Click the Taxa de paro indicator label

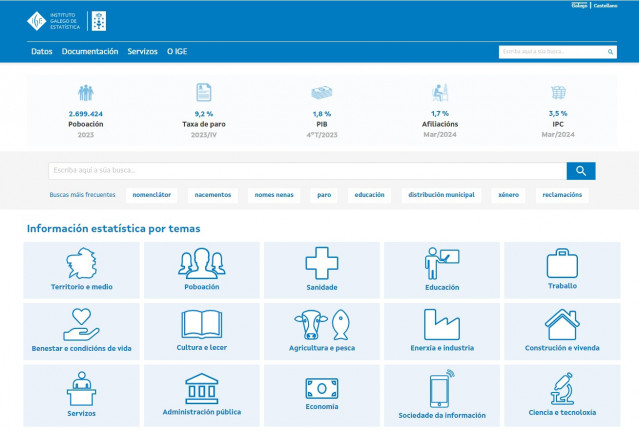pyautogui.click(x=204, y=124)
